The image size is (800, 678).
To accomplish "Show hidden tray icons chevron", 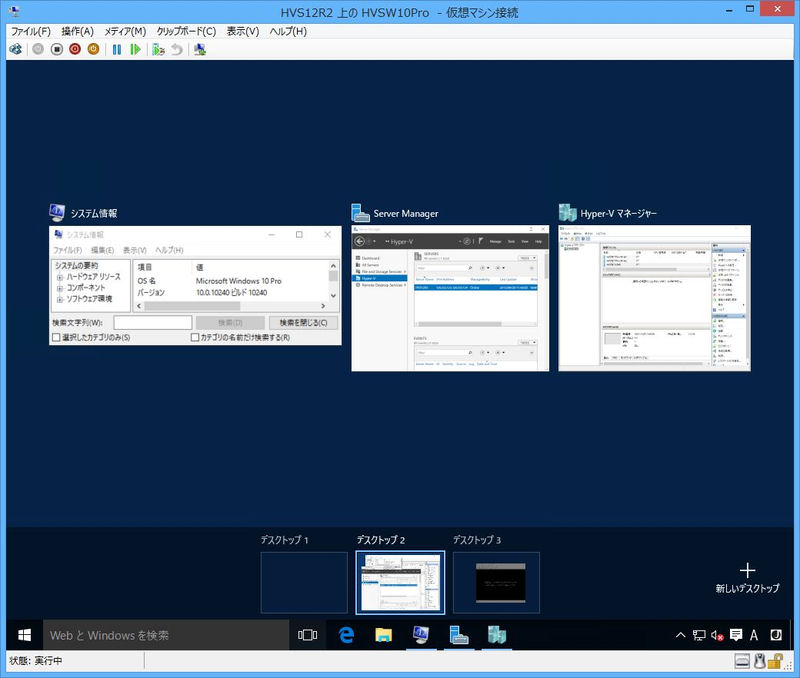I will pos(681,636).
